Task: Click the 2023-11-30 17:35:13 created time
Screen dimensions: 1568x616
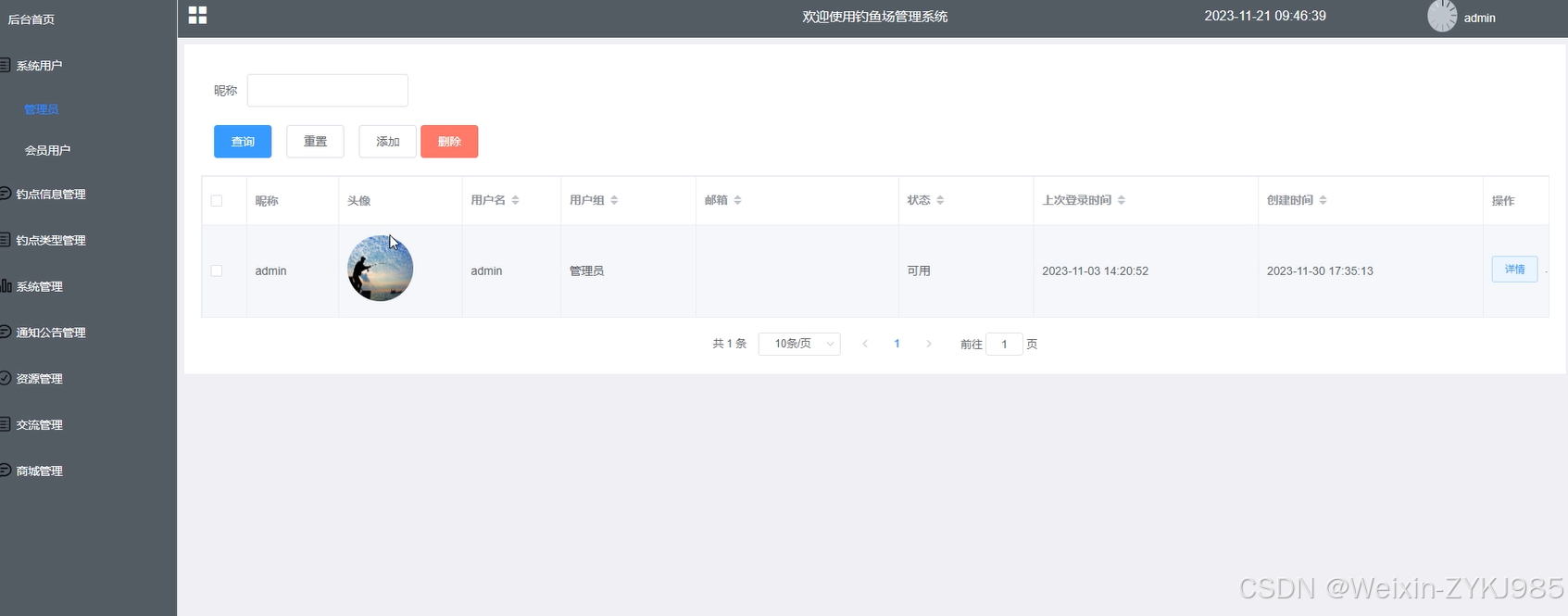Action: [x=1320, y=270]
